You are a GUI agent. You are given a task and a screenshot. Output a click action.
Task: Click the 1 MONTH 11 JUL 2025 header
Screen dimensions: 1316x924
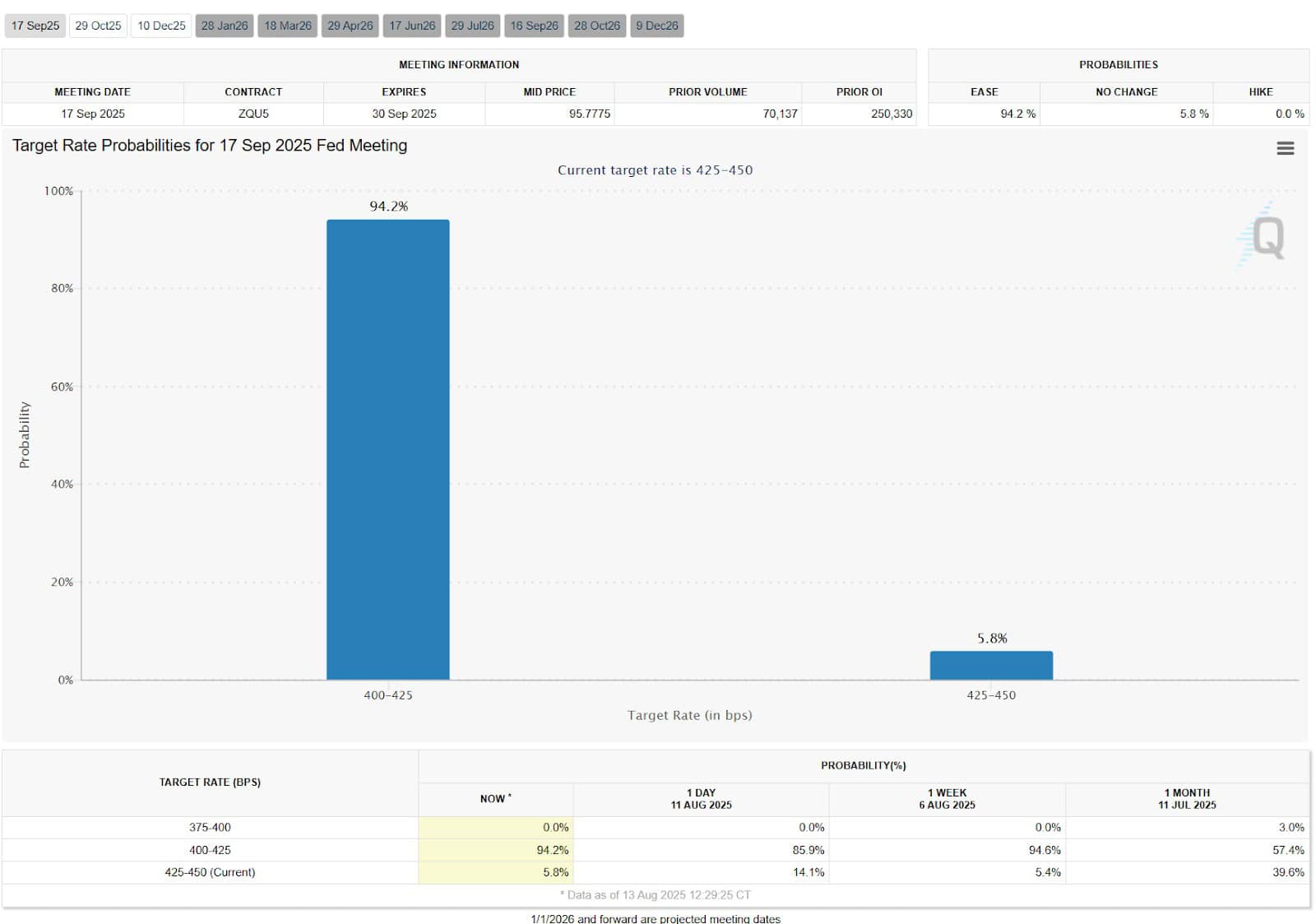pyautogui.click(x=1187, y=799)
